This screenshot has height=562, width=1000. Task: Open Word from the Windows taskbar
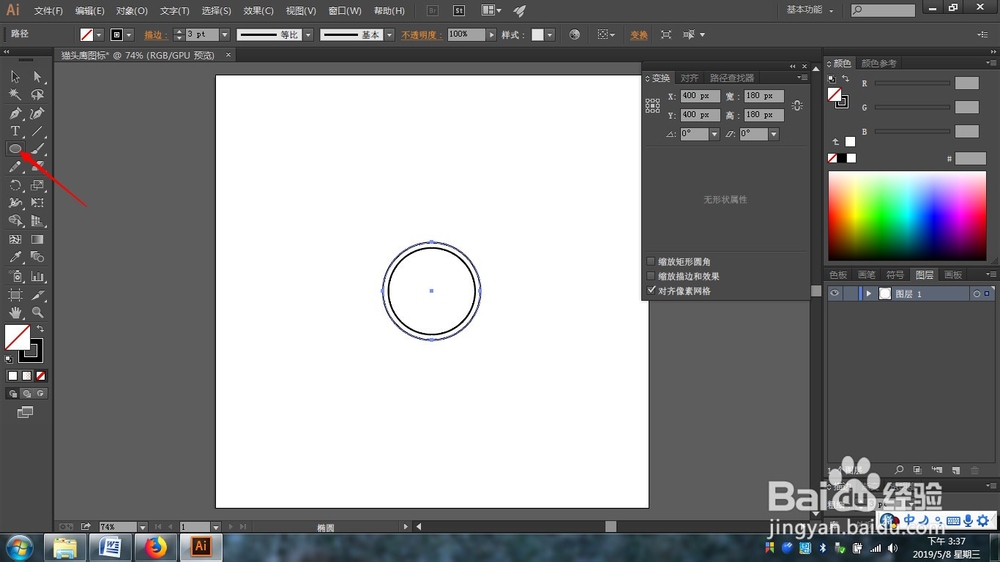point(110,547)
